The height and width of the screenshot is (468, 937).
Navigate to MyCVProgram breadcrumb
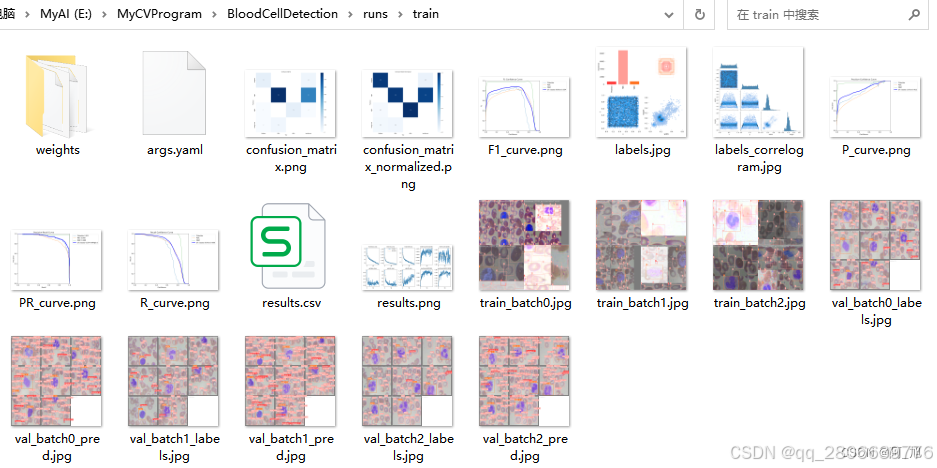click(159, 14)
